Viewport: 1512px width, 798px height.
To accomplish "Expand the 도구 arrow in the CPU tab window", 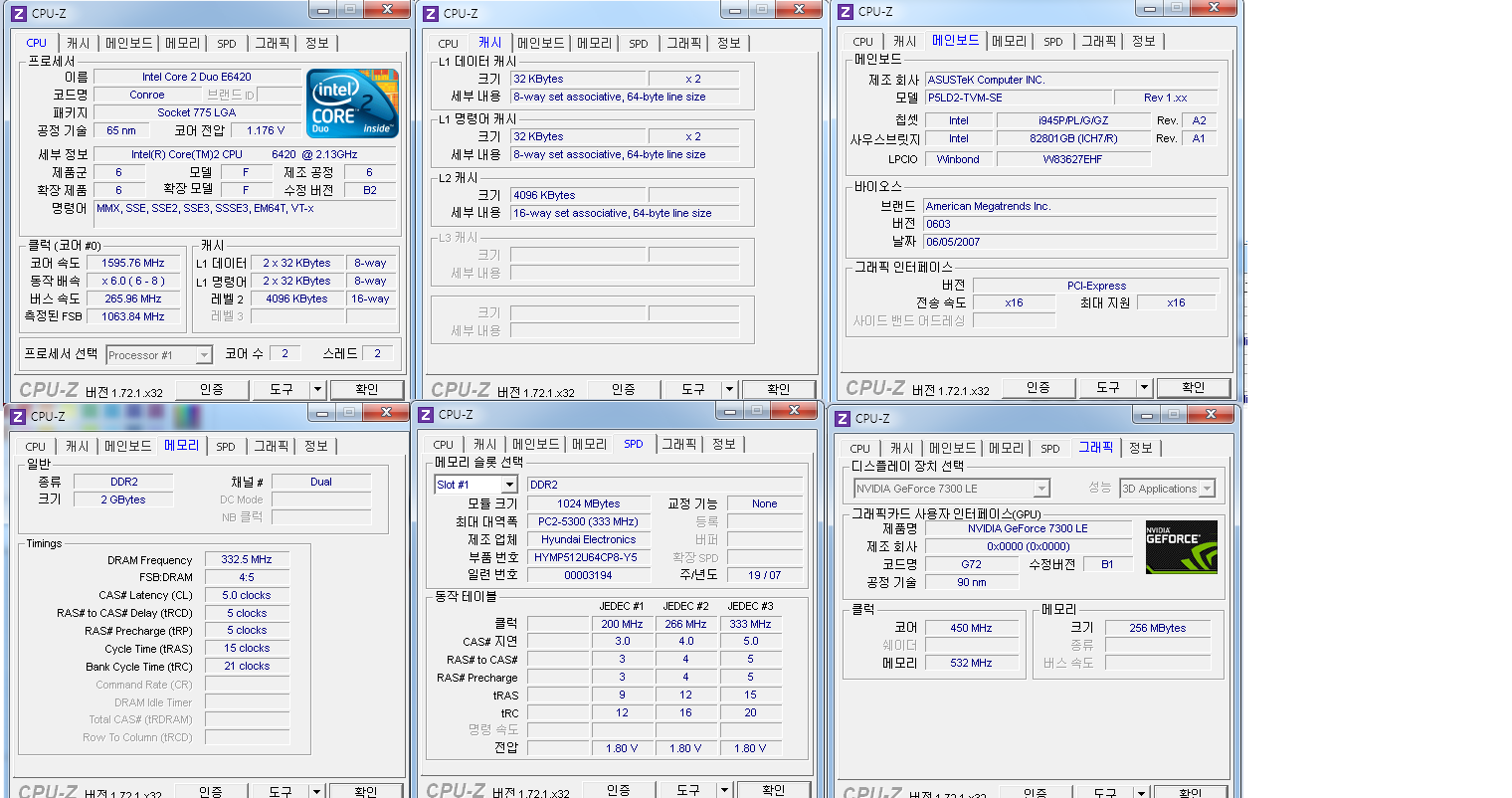I will tap(318, 389).
